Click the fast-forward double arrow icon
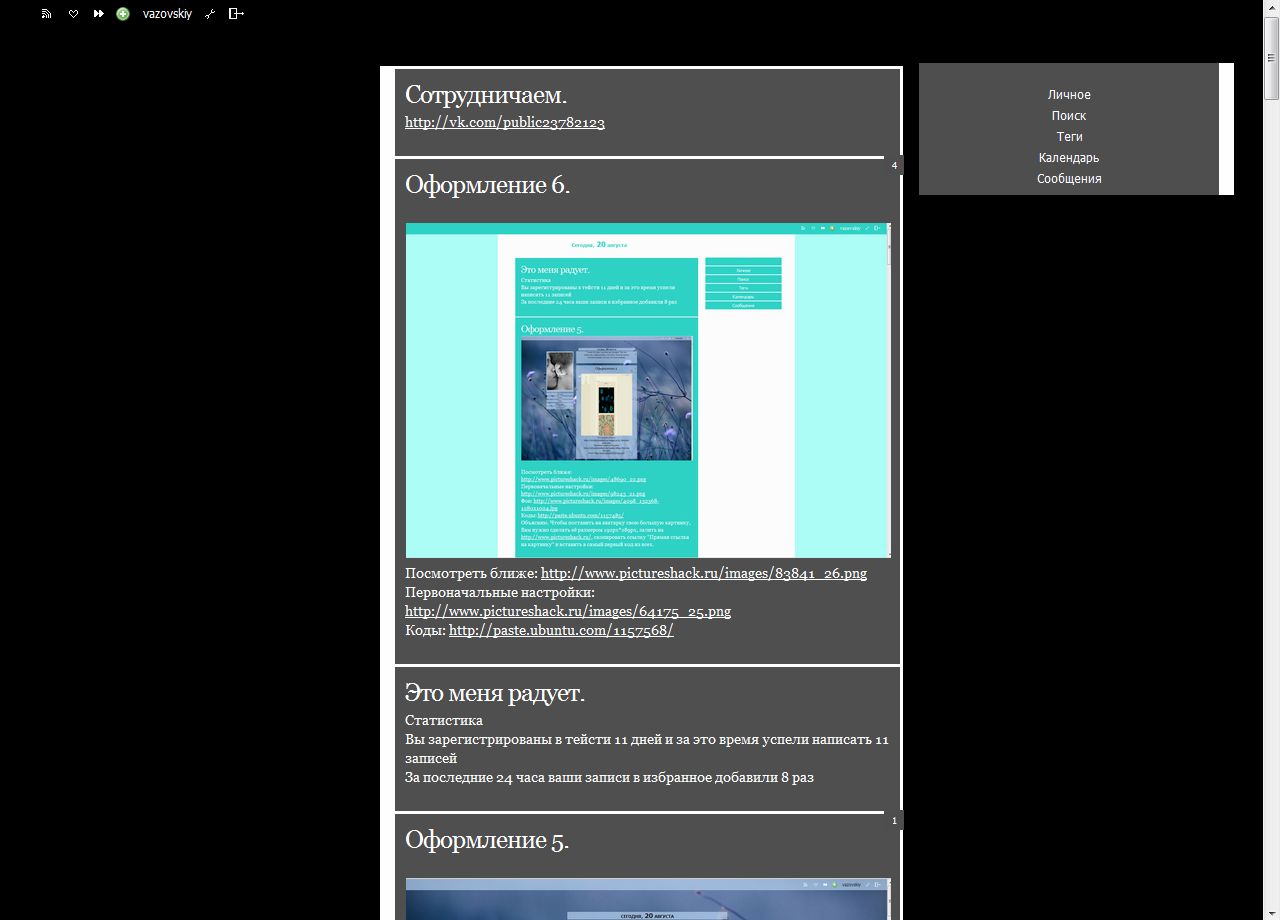The image size is (1280, 920). click(x=99, y=14)
